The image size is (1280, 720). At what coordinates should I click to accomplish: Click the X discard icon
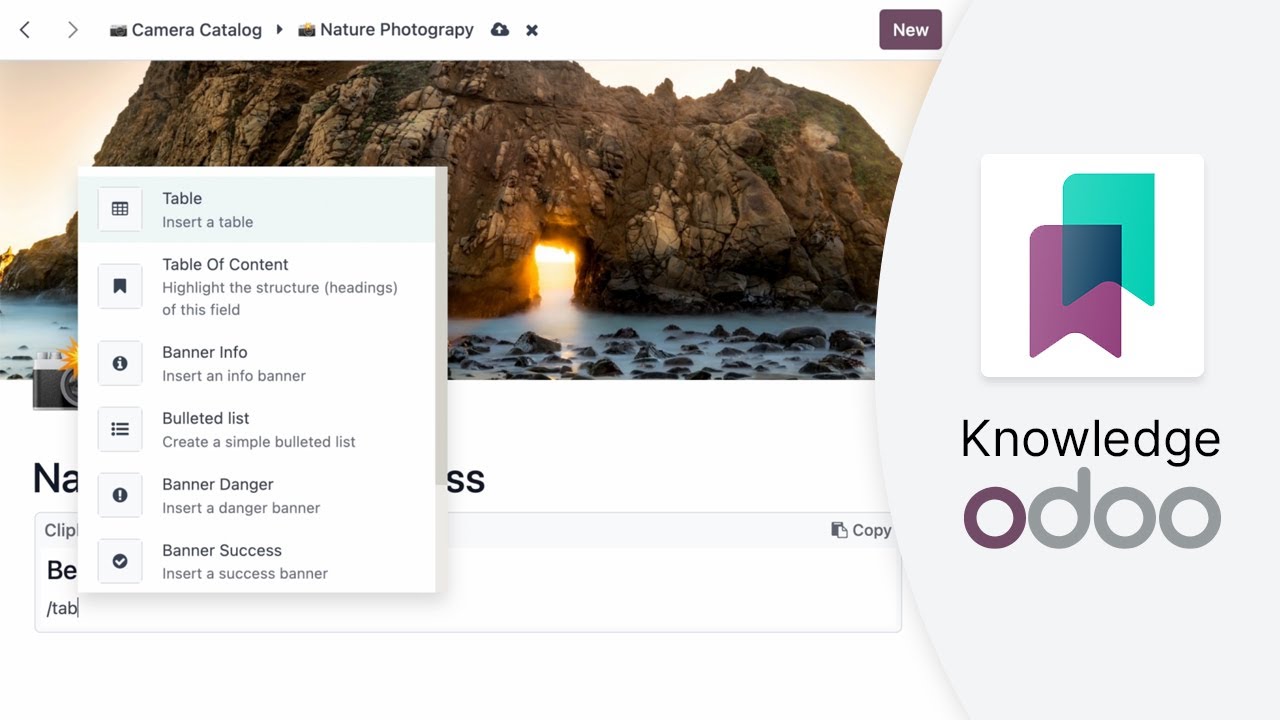[x=532, y=30]
